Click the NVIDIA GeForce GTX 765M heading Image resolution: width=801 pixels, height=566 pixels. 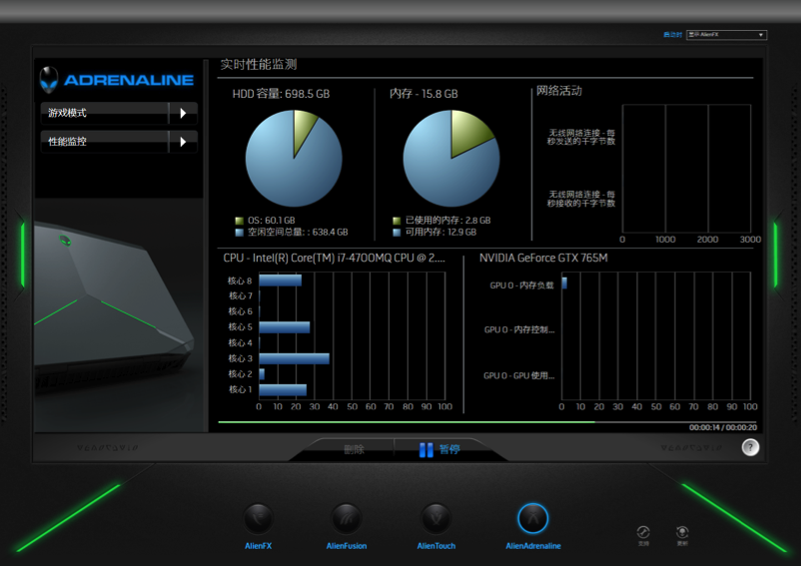click(x=543, y=258)
